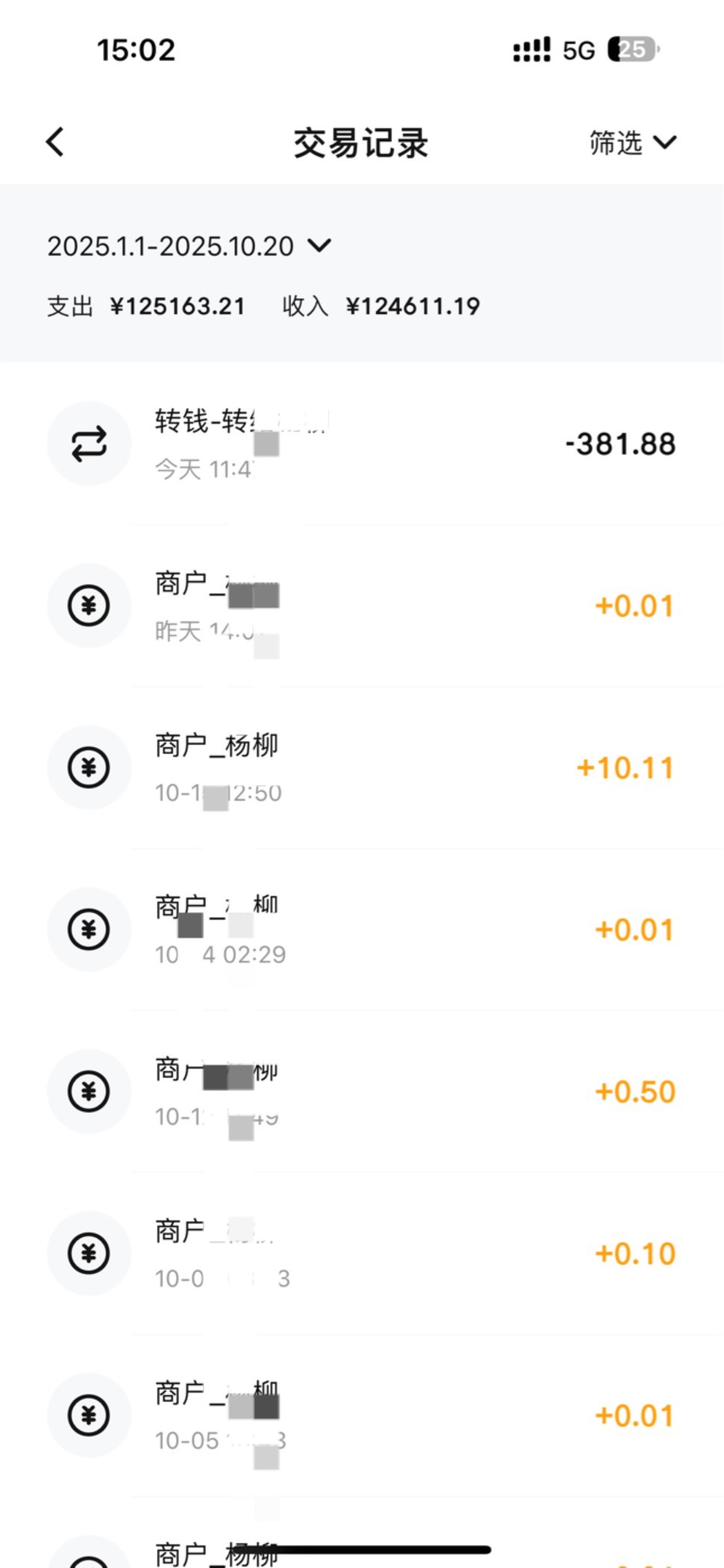724x1568 pixels.
Task: Tap the yuan icon beside +10.11 entry
Action: click(89, 768)
